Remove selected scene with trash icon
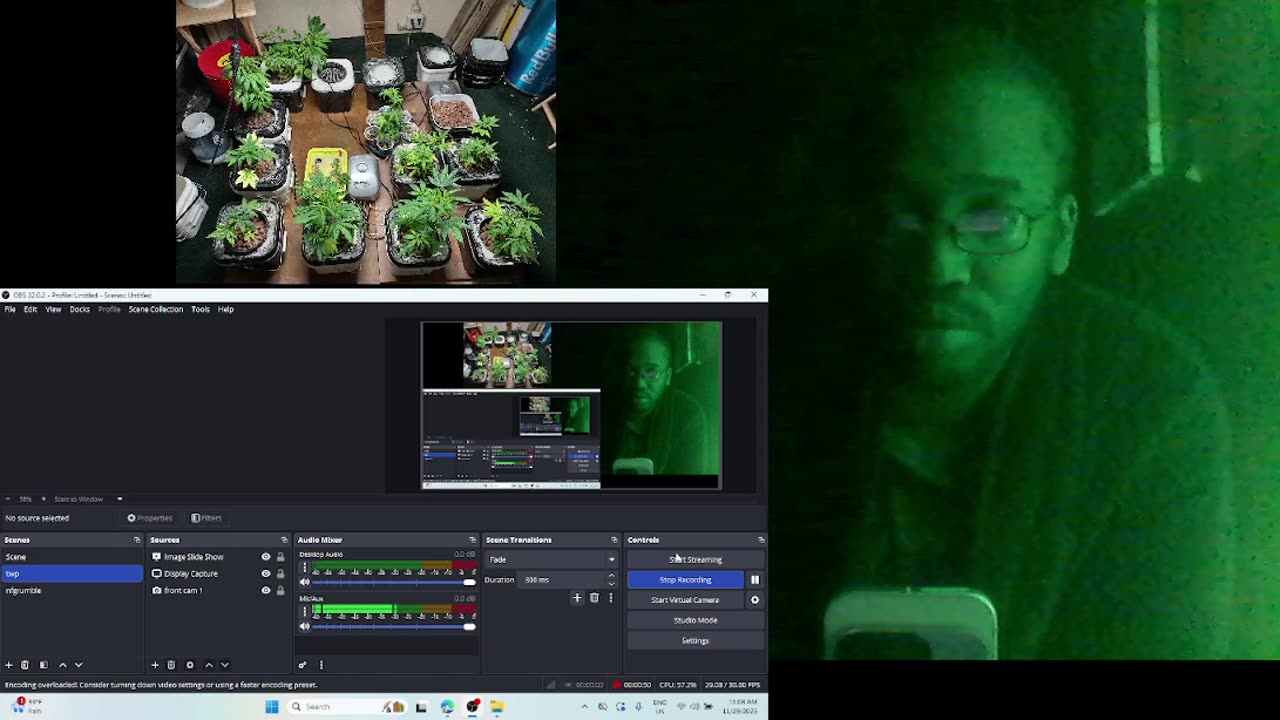 pyautogui.click(x=25, y=665)
